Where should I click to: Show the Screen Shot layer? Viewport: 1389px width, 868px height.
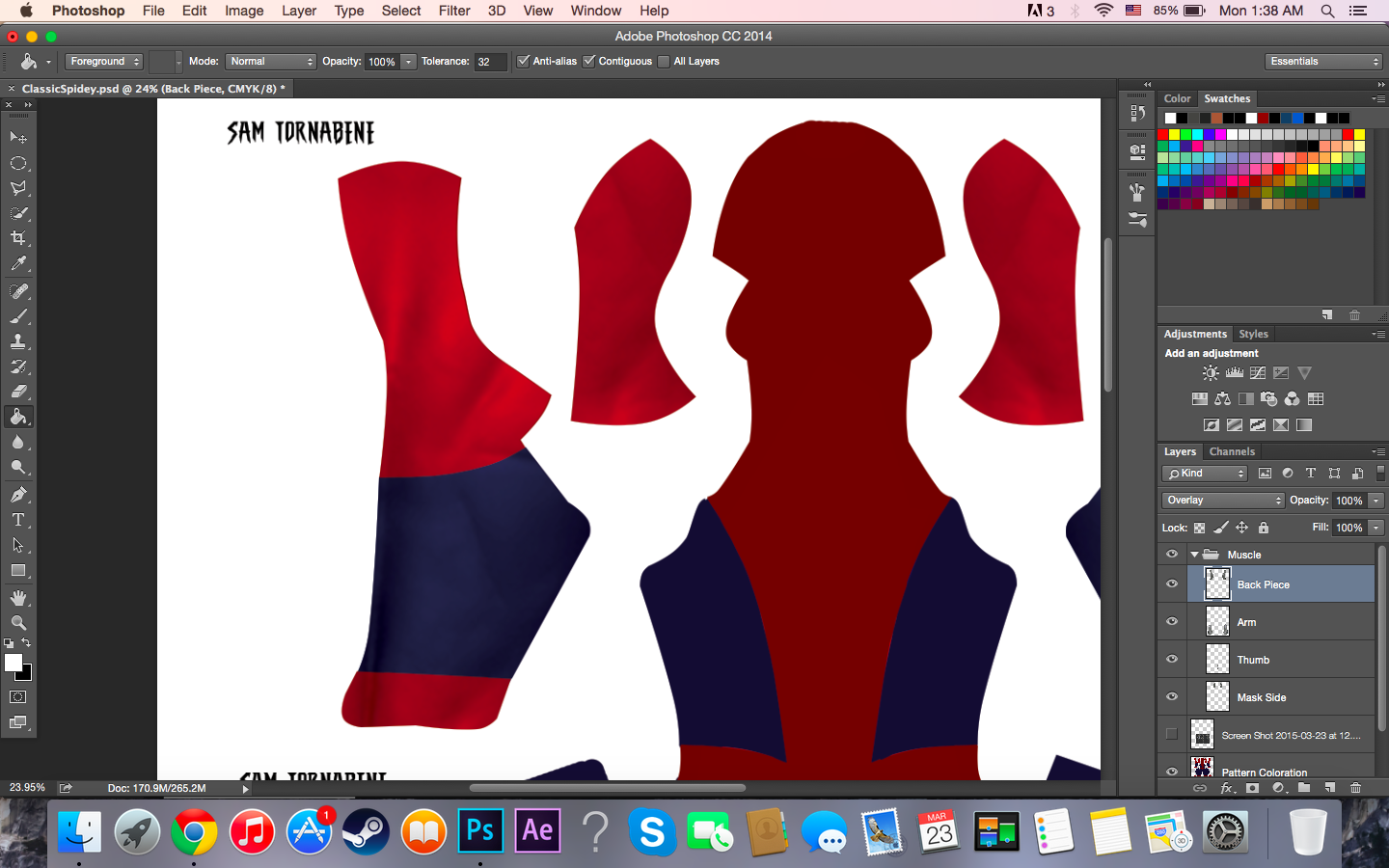pos(1172,734)
